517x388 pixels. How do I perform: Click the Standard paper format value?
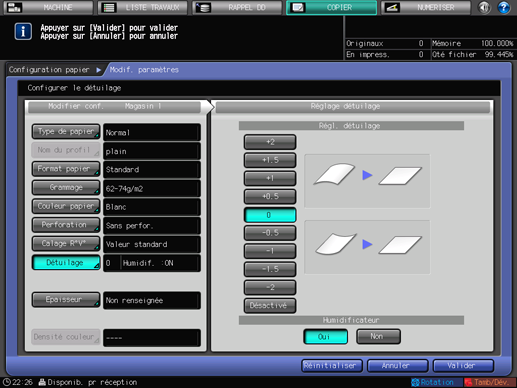click(x=152, y=170)
